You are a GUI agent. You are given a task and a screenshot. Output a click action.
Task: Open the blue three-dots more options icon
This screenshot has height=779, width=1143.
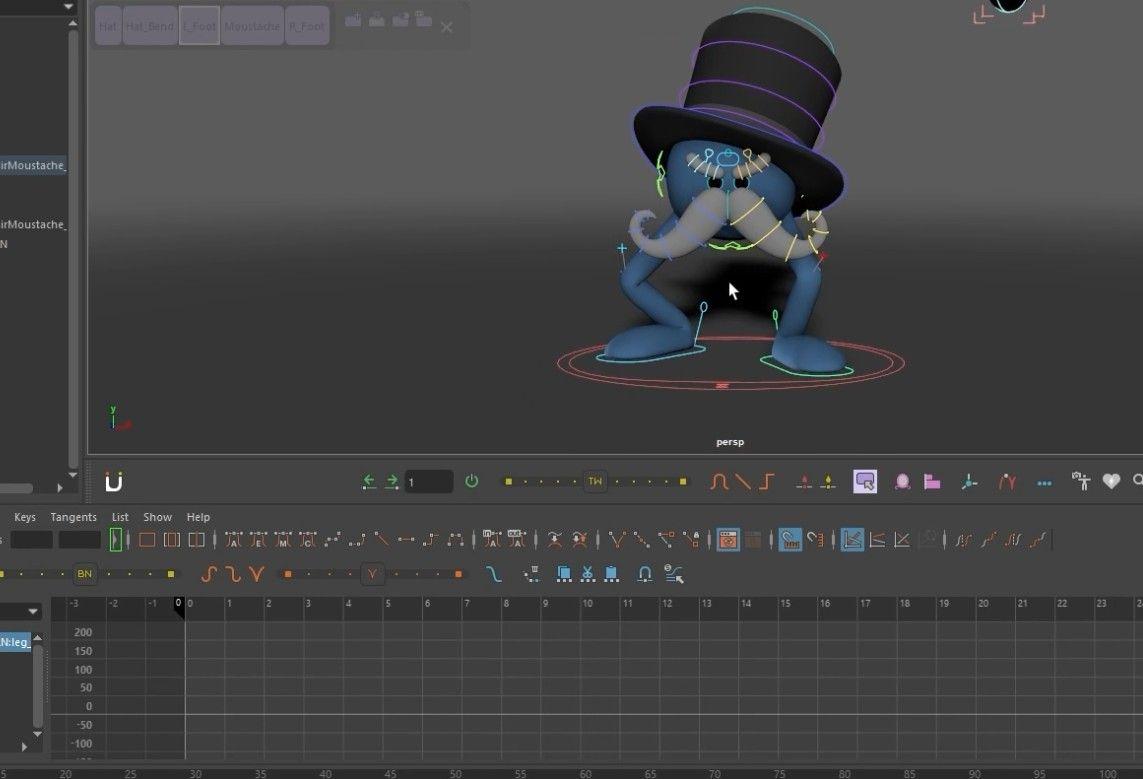pos(1045,483)
